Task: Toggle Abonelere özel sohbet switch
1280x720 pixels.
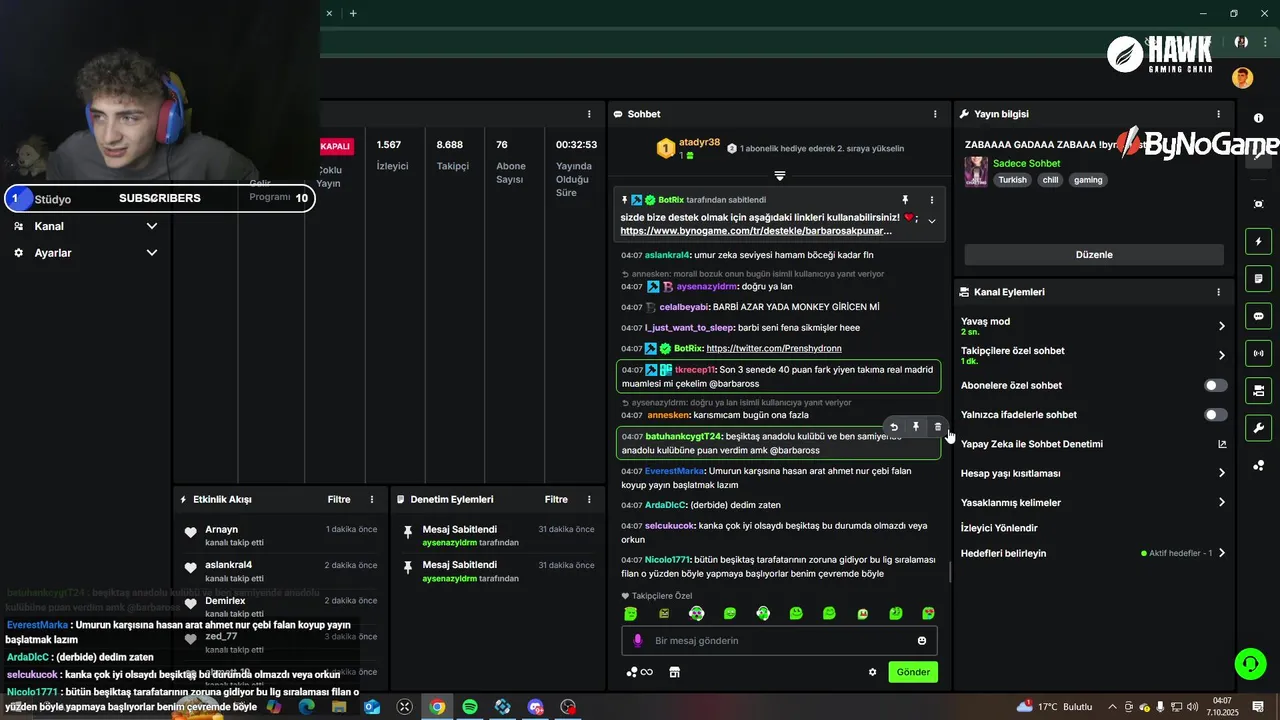Action: [x=1215, y=385]
